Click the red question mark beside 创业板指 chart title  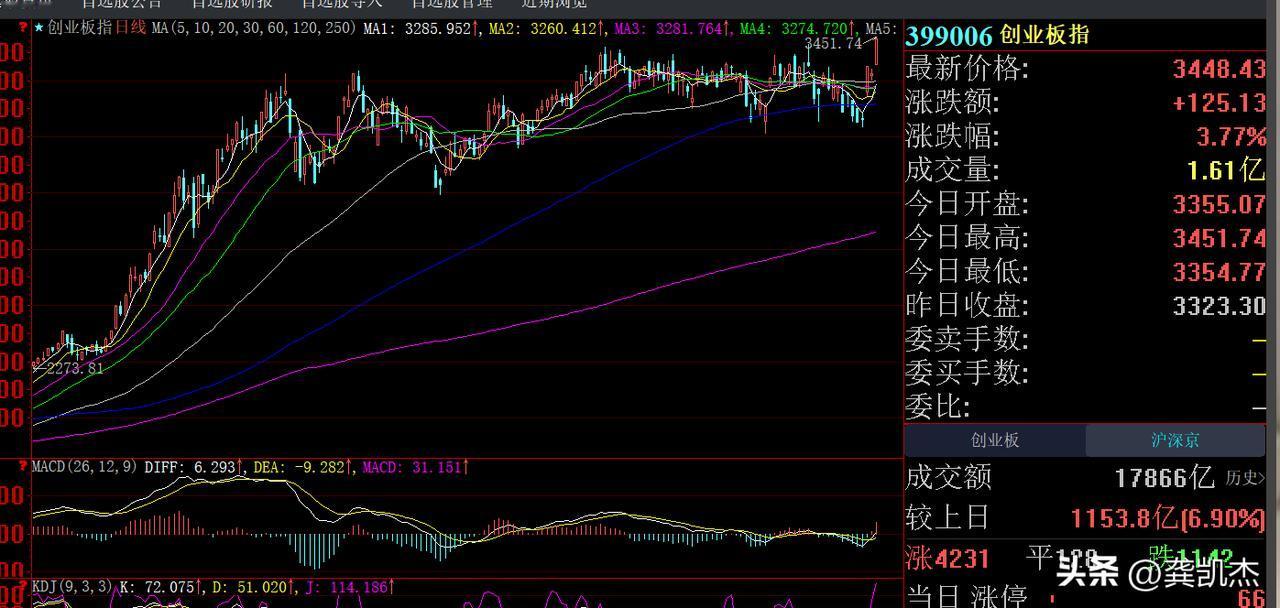[23, 28]
